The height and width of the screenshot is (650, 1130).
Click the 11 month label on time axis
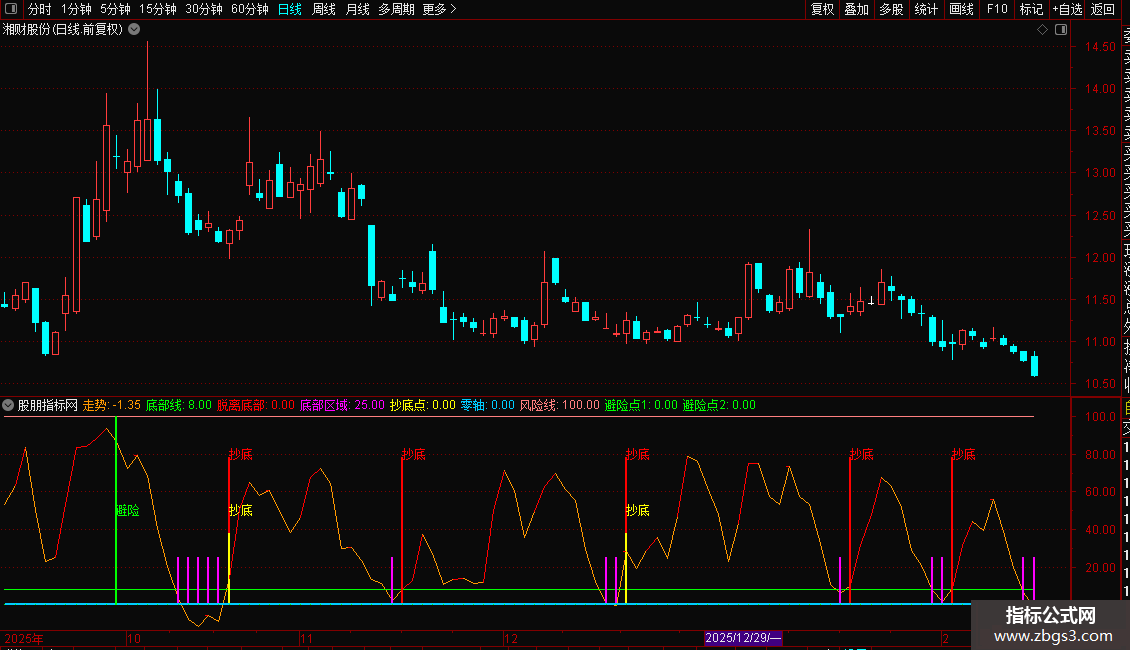tap(306, 638)
